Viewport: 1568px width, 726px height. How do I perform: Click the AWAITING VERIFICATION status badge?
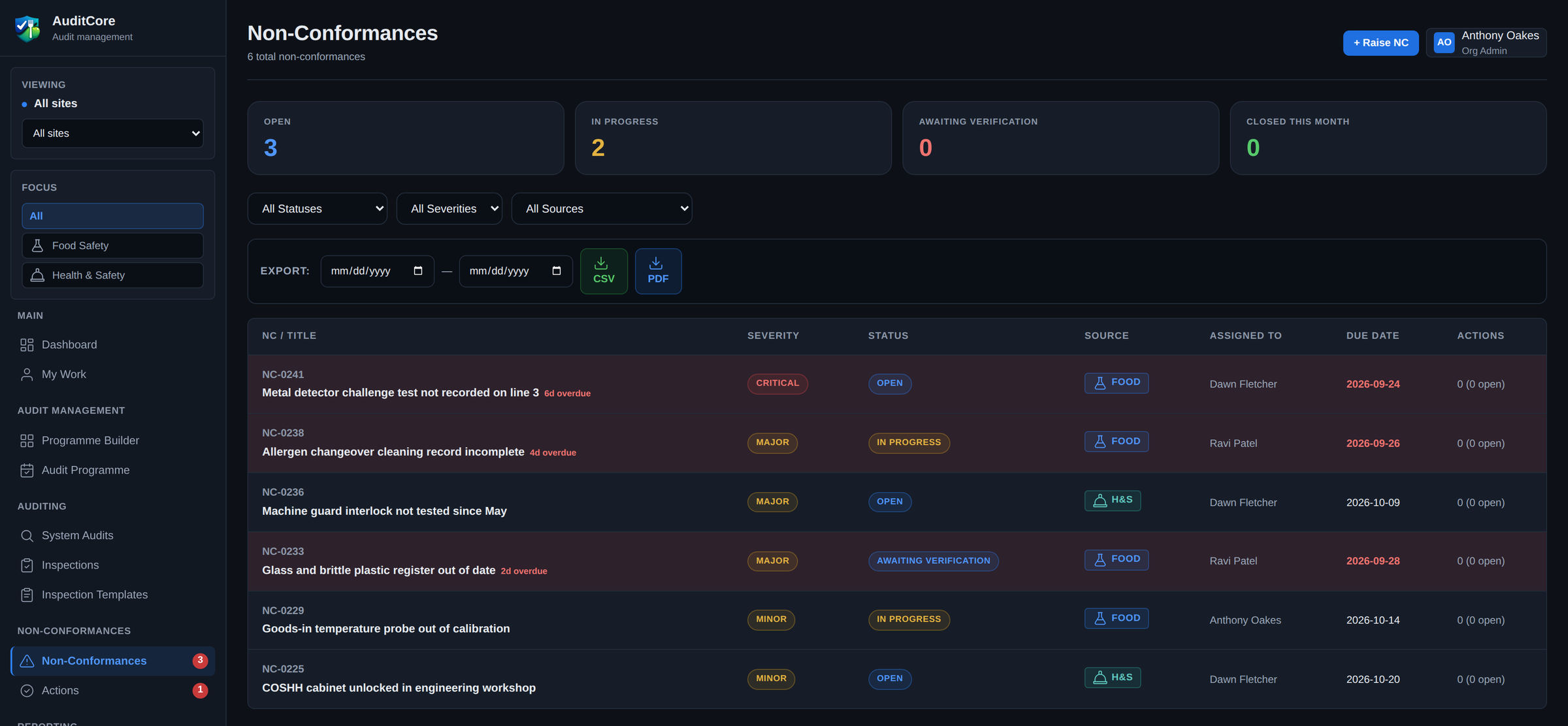point(933,561)
